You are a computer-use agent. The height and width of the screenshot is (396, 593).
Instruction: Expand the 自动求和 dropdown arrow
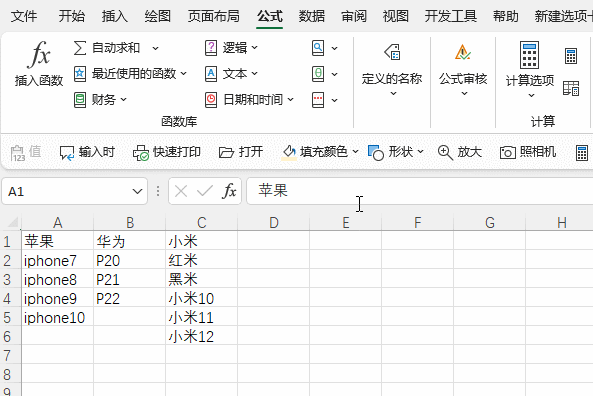coord(155,48)
